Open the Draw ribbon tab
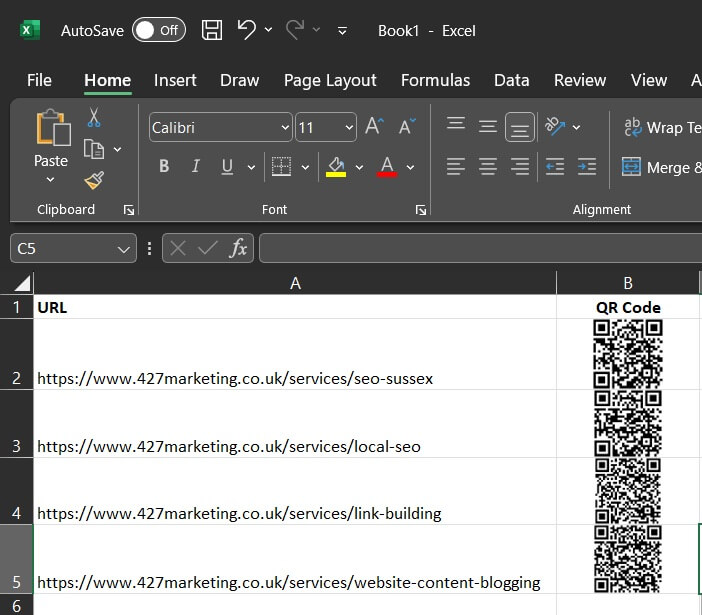The image size is (702, 615). (x=240, y=80)
